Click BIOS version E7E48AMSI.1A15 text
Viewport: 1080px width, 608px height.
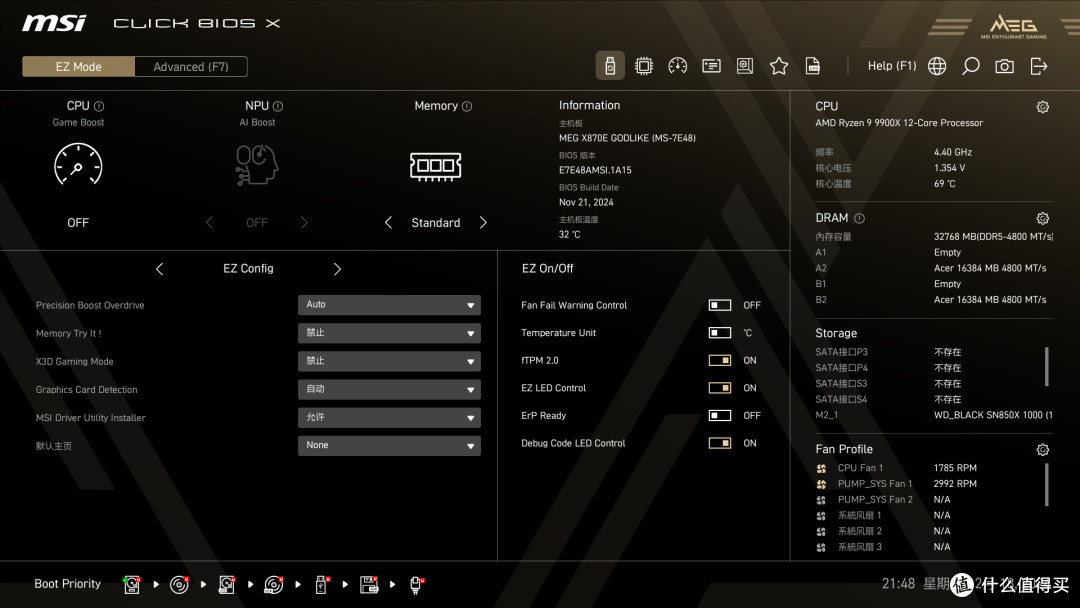[x=595, y=170]
